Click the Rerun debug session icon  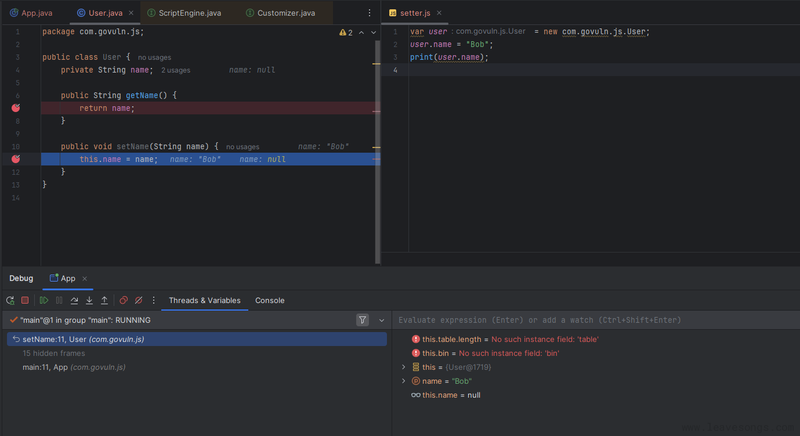coord(10,300)
